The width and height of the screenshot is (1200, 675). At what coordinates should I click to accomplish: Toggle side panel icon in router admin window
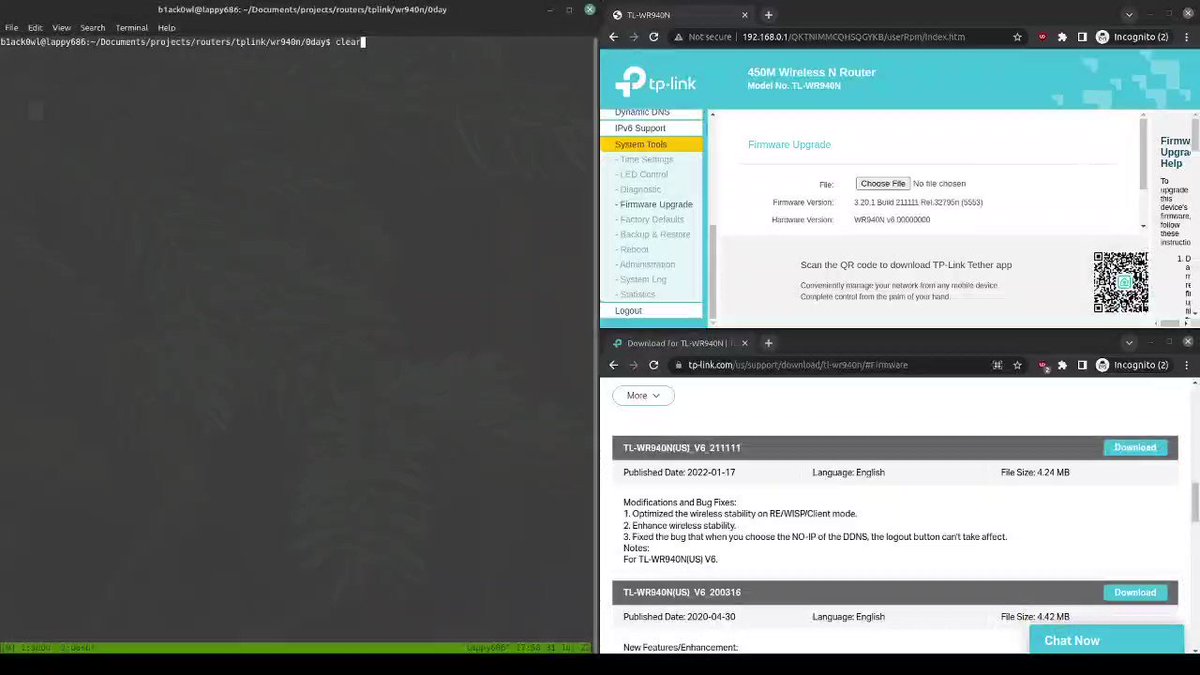tap(1082, 37)
